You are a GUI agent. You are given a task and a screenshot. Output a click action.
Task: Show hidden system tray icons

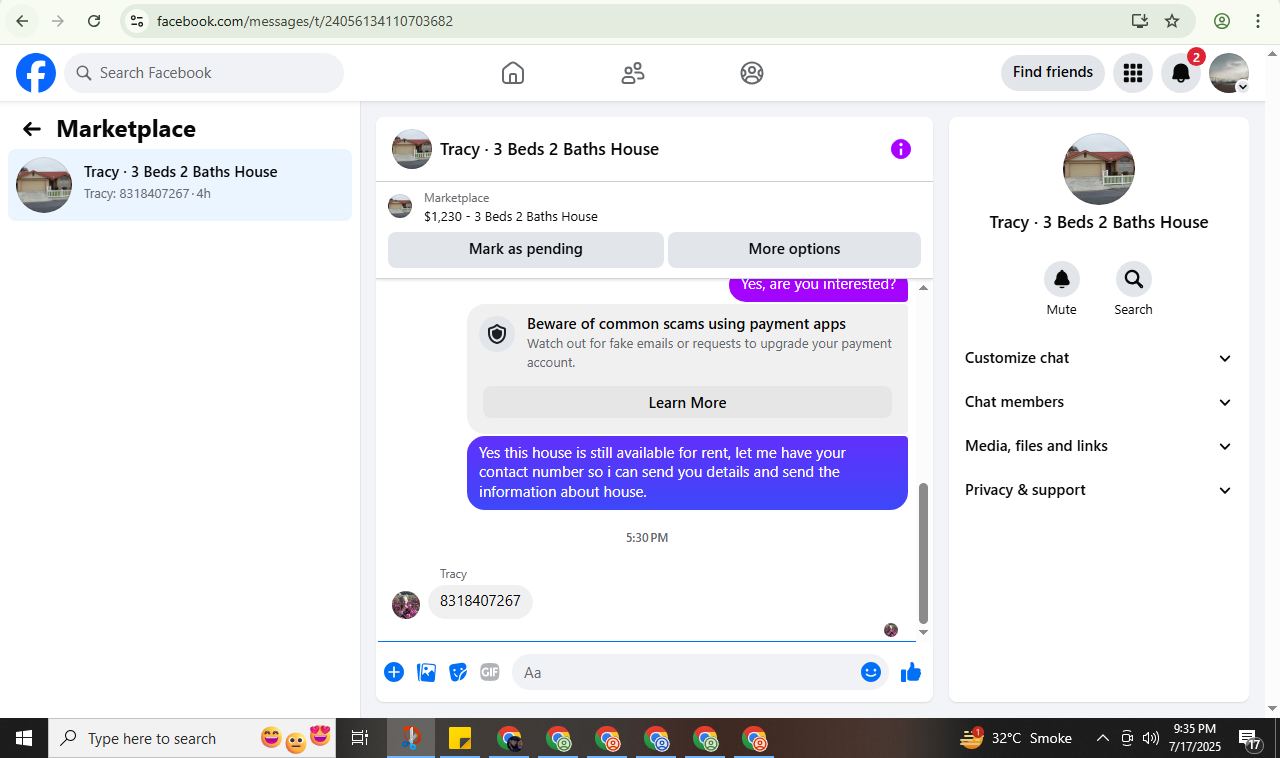[x=1103, y=738]
